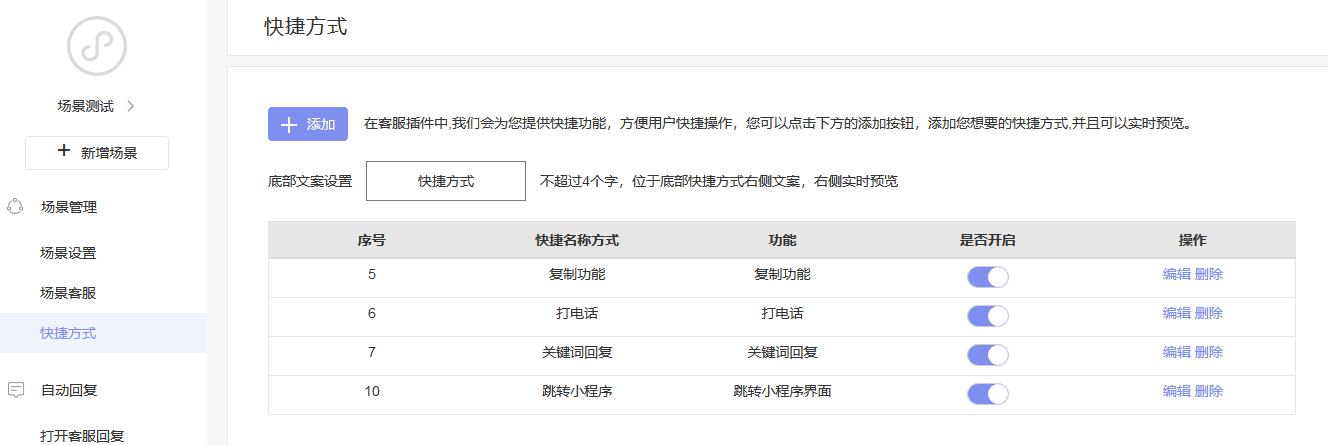Click 删除 for the 复制功能 row

1209,274
